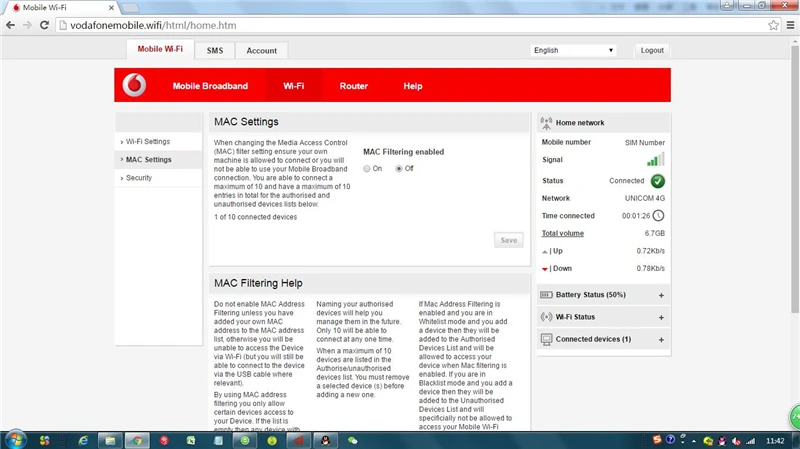Expand the Battery Status section
Viewport: 800px width, 449px height.
(x=661, y=295)
